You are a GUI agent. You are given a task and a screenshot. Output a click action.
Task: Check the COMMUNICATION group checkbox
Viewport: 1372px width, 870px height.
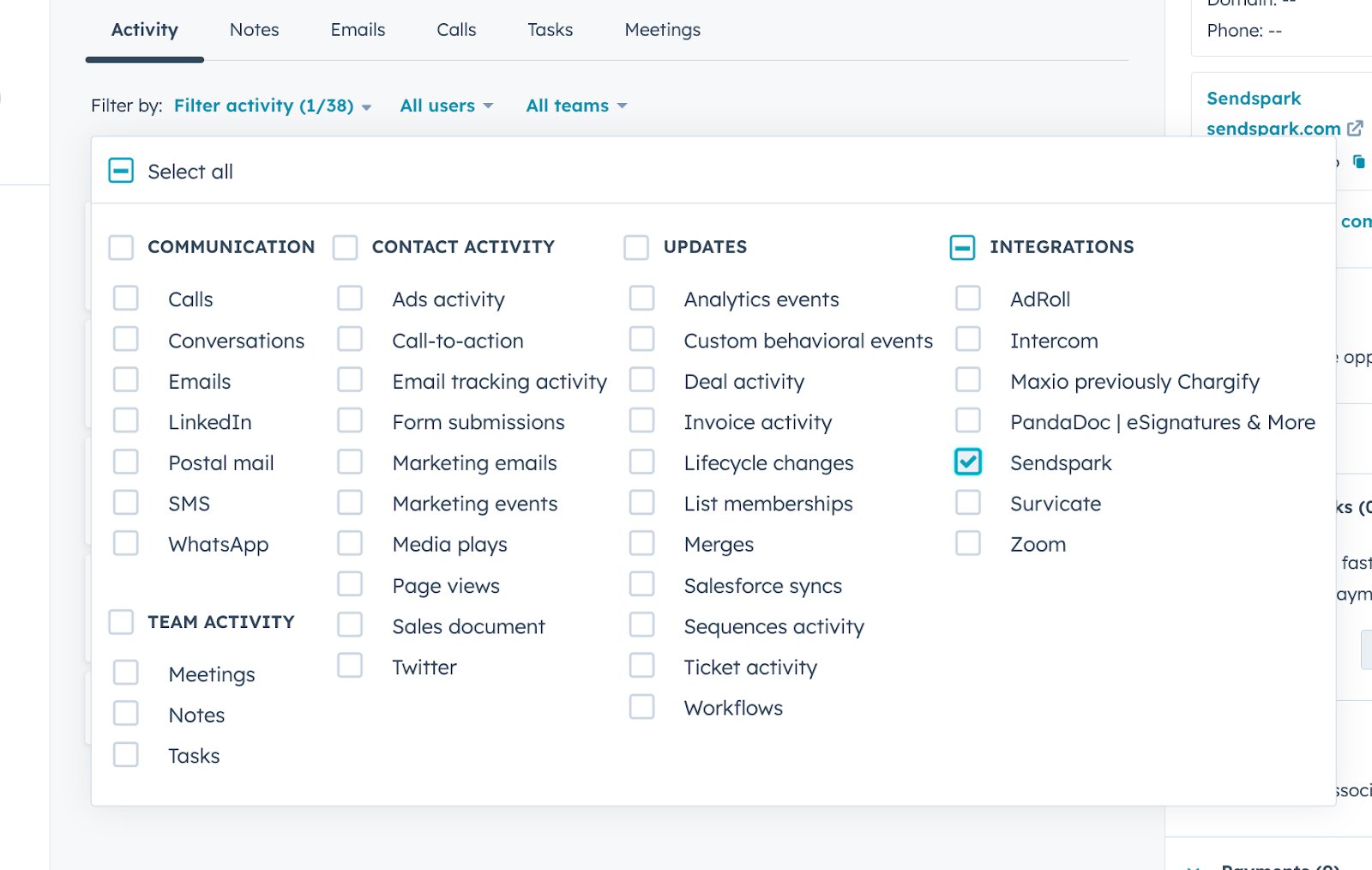coord(121,247)
